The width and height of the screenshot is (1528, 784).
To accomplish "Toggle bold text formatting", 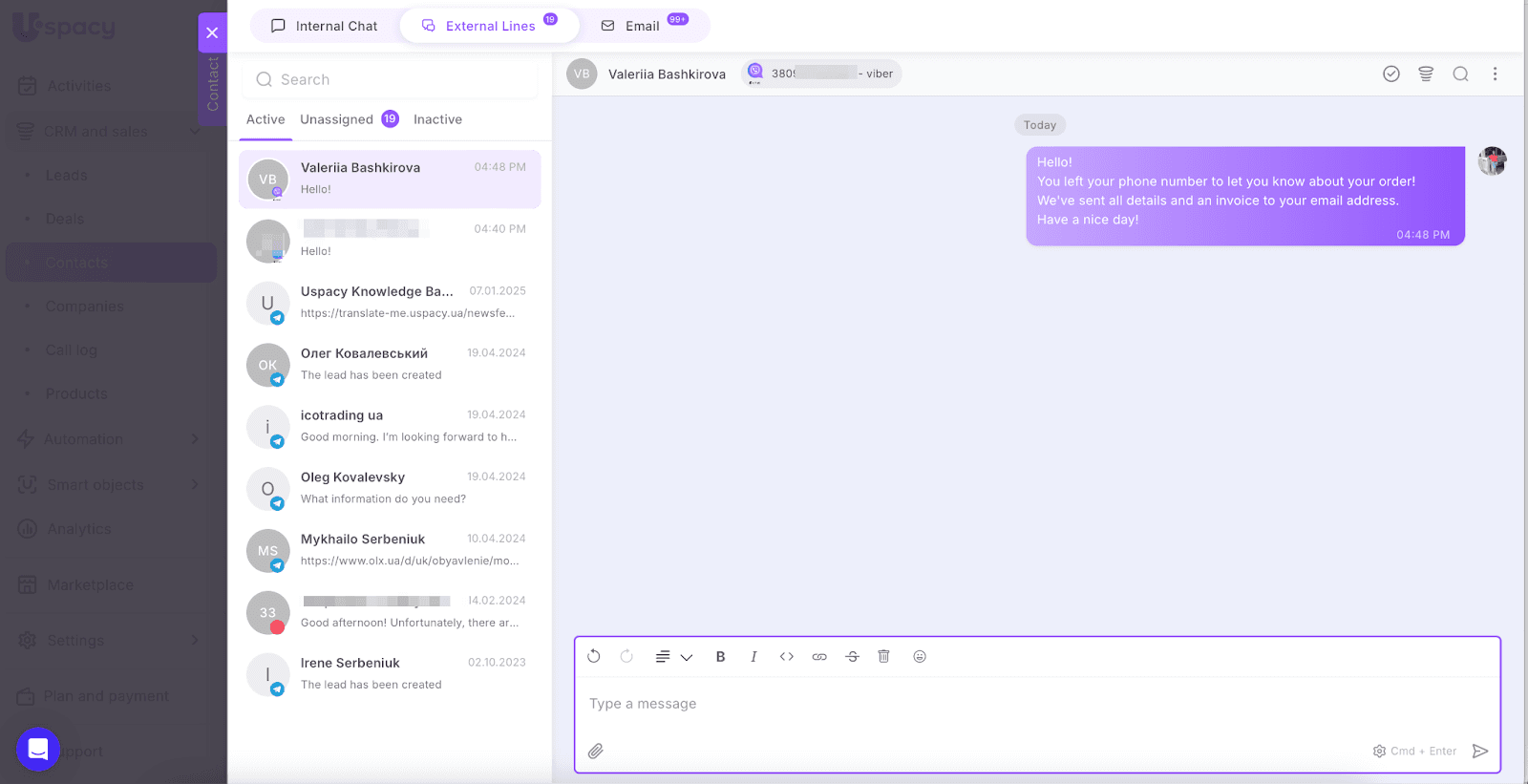I will 721,657.
